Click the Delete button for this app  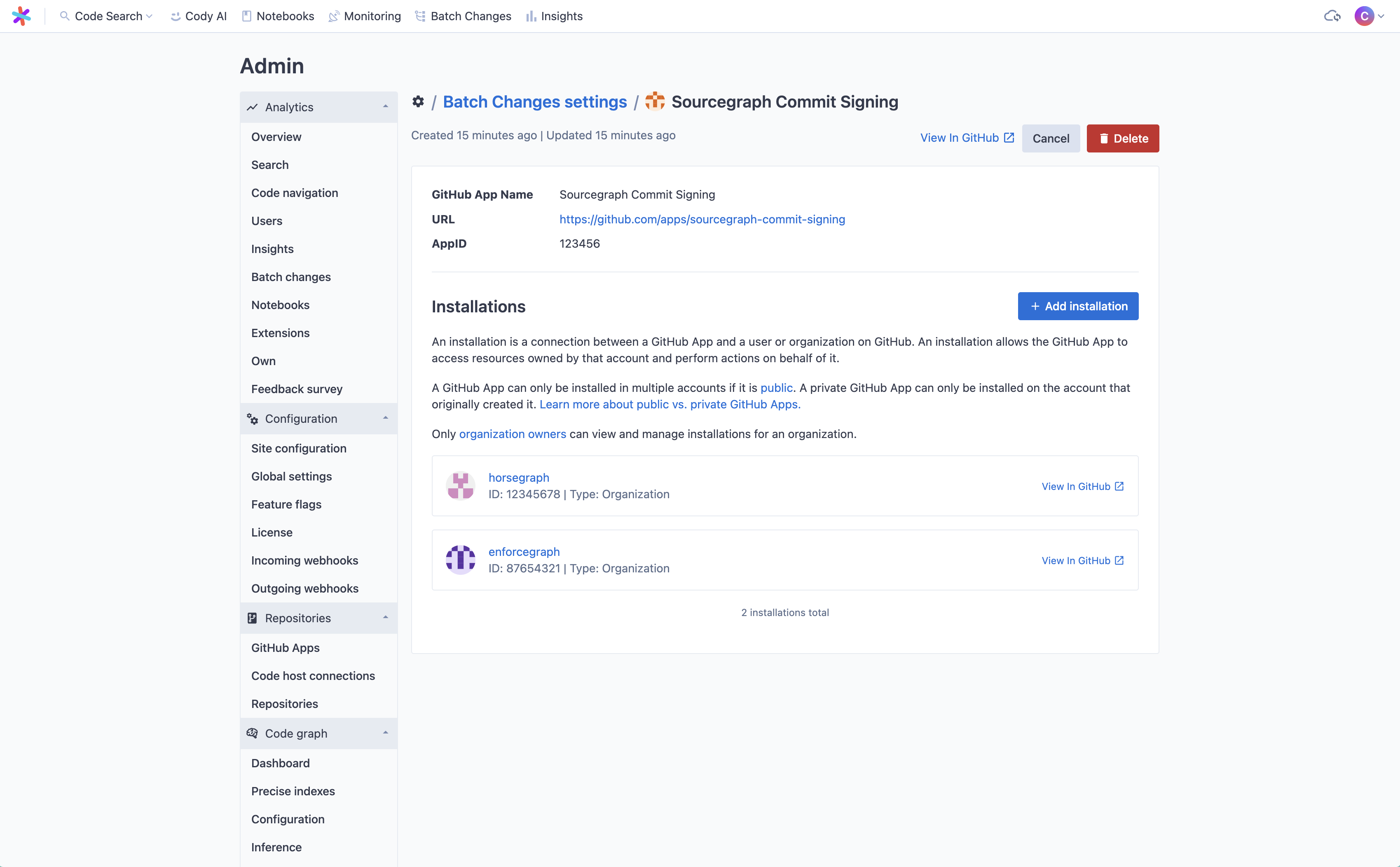pos(1122,138)
